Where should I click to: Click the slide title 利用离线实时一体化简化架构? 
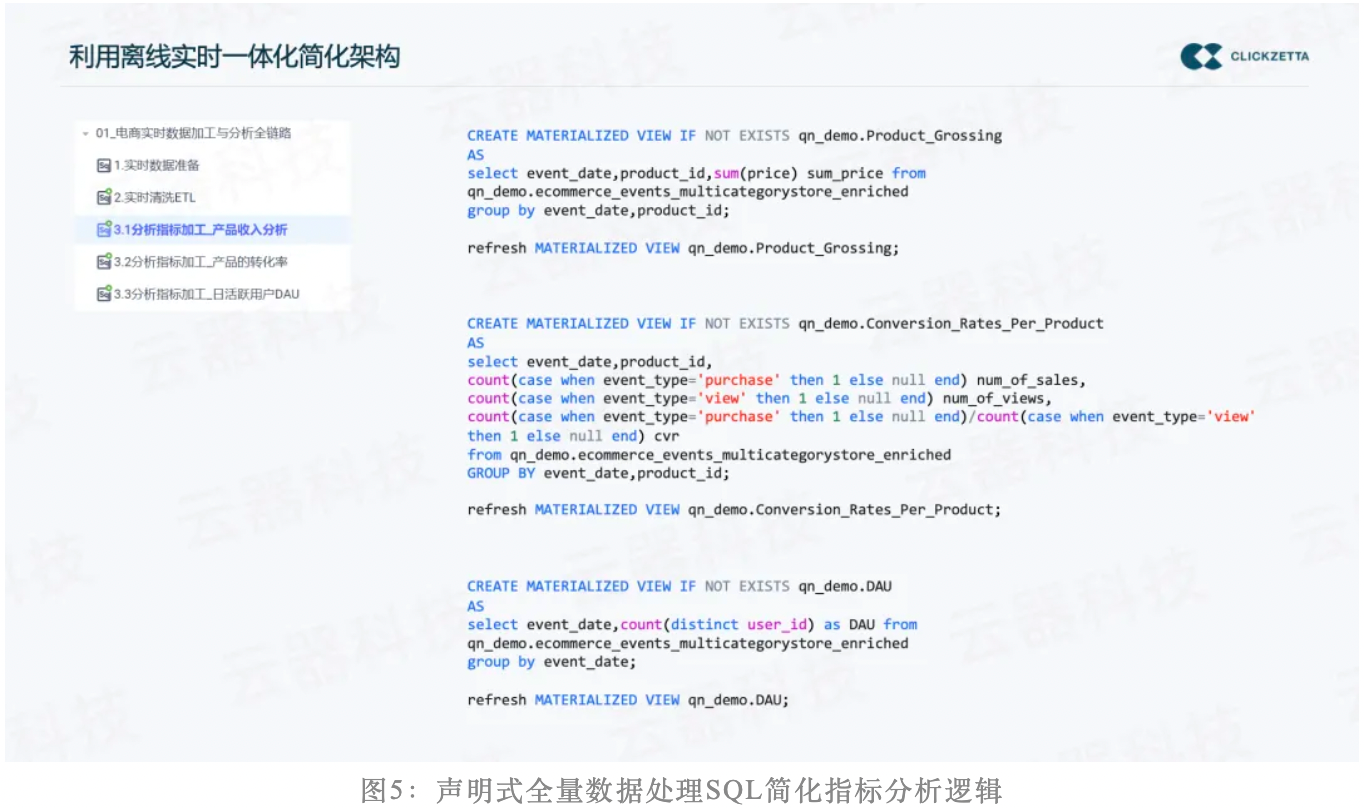coord(234,56)
